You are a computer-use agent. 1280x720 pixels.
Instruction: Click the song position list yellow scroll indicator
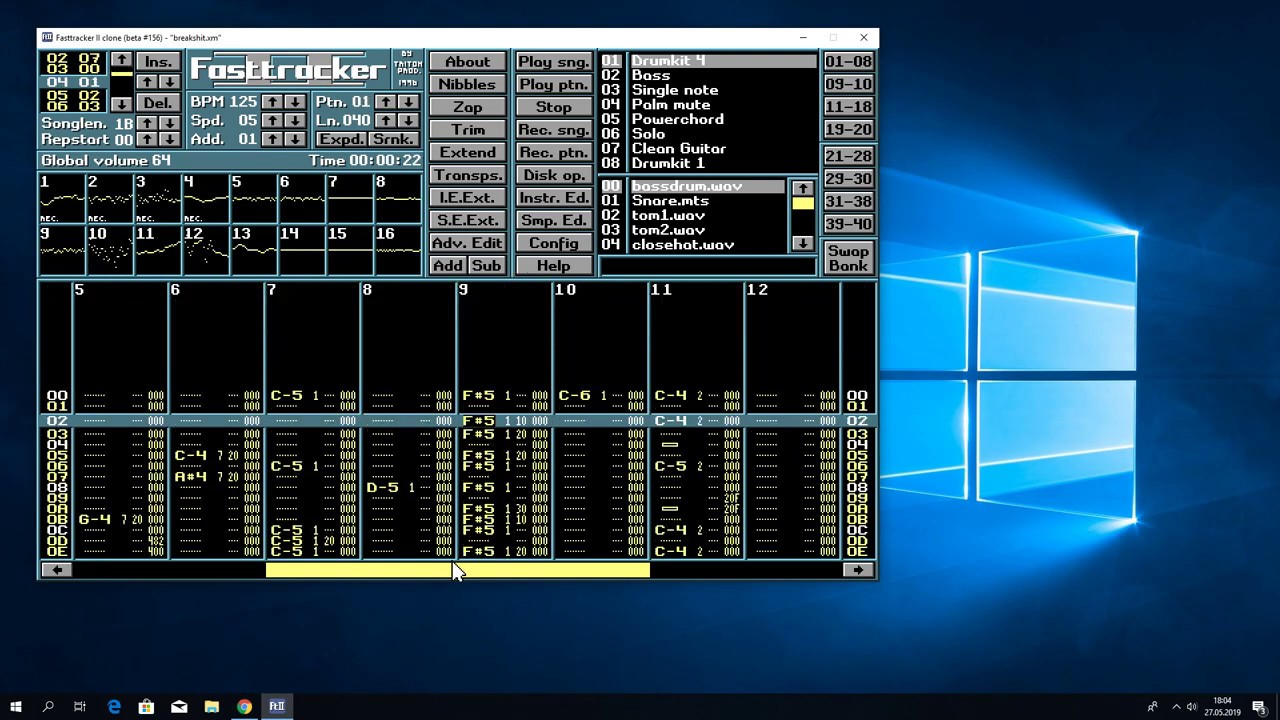pos(121,75)
